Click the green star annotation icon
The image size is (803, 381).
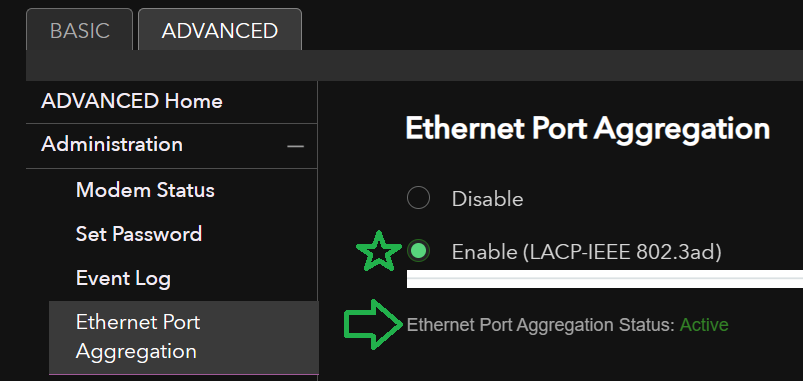coord(378,251)
